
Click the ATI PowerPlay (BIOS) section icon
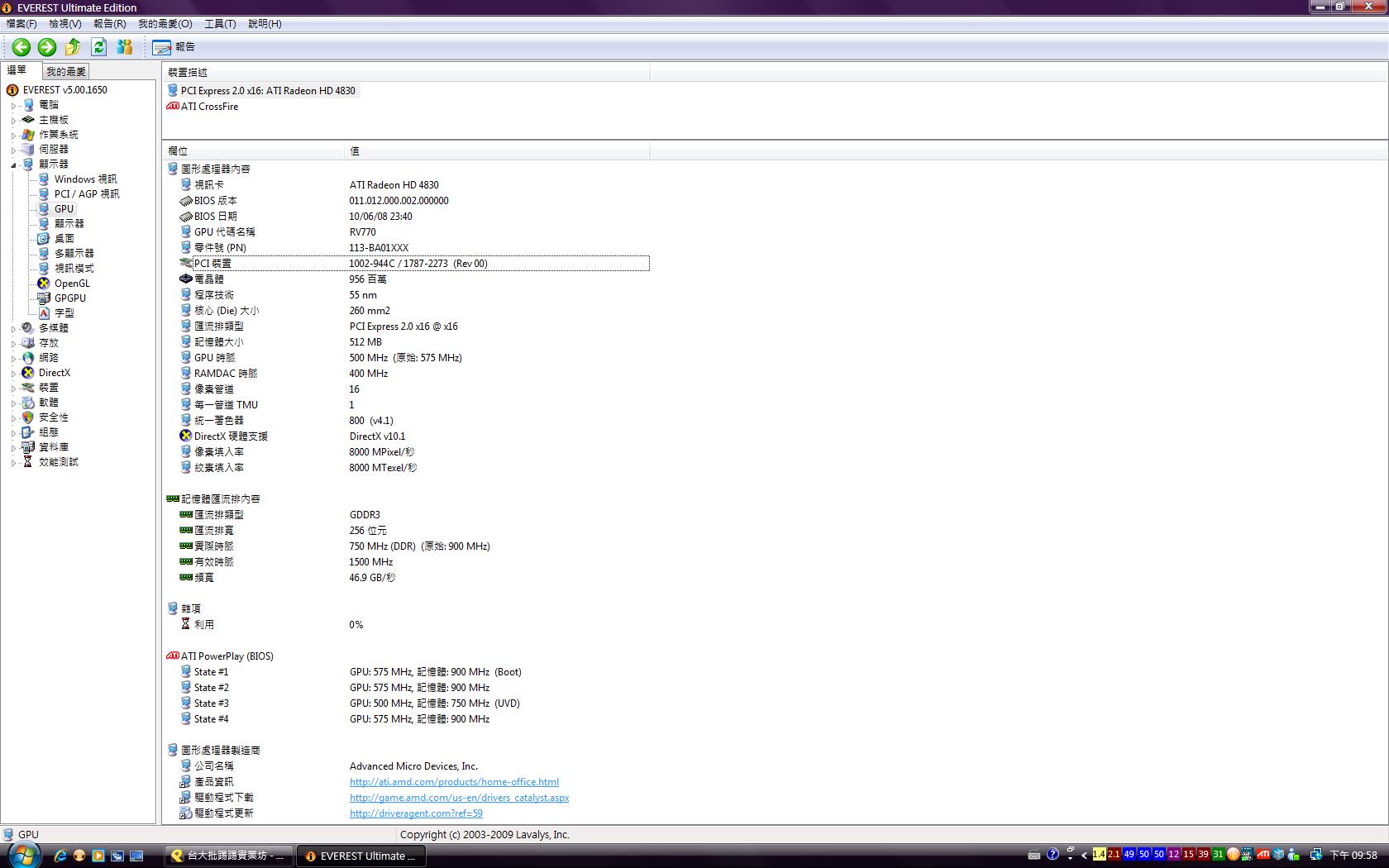(x=172, y=656)
